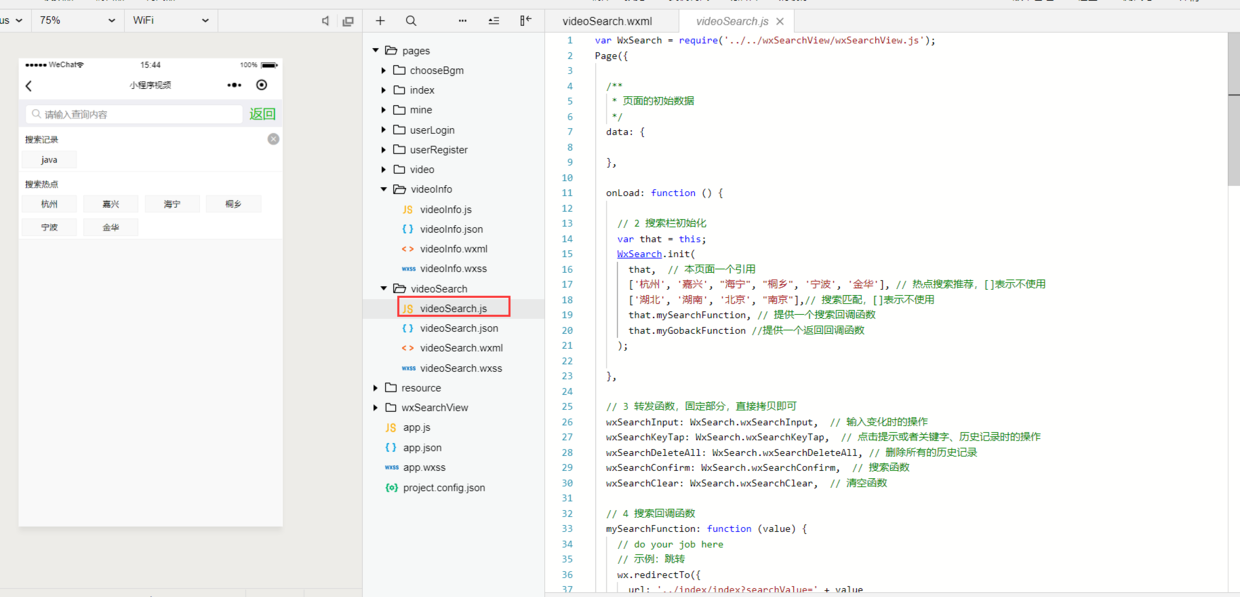Open videoSearch.js in the file tree
This screenshot has height=597, width=1240.
tap(453, 308)
